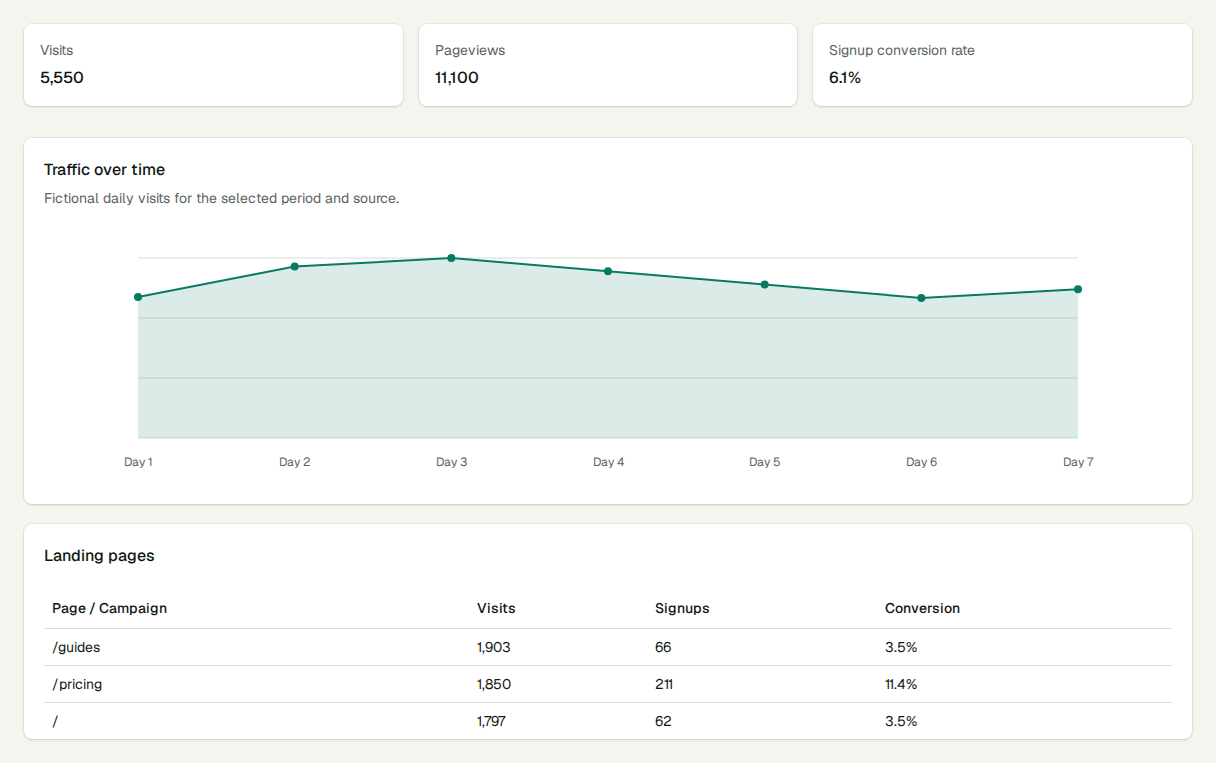
Task: Click the Day 1 axis label
Action: 138,462
